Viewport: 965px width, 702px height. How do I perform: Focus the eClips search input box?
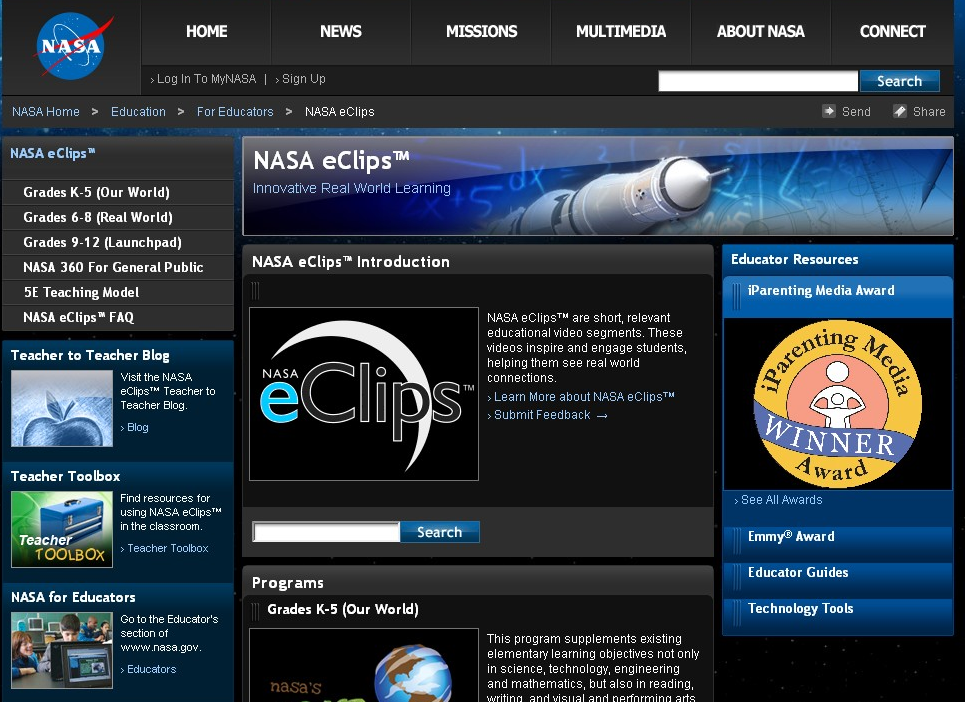326,532
